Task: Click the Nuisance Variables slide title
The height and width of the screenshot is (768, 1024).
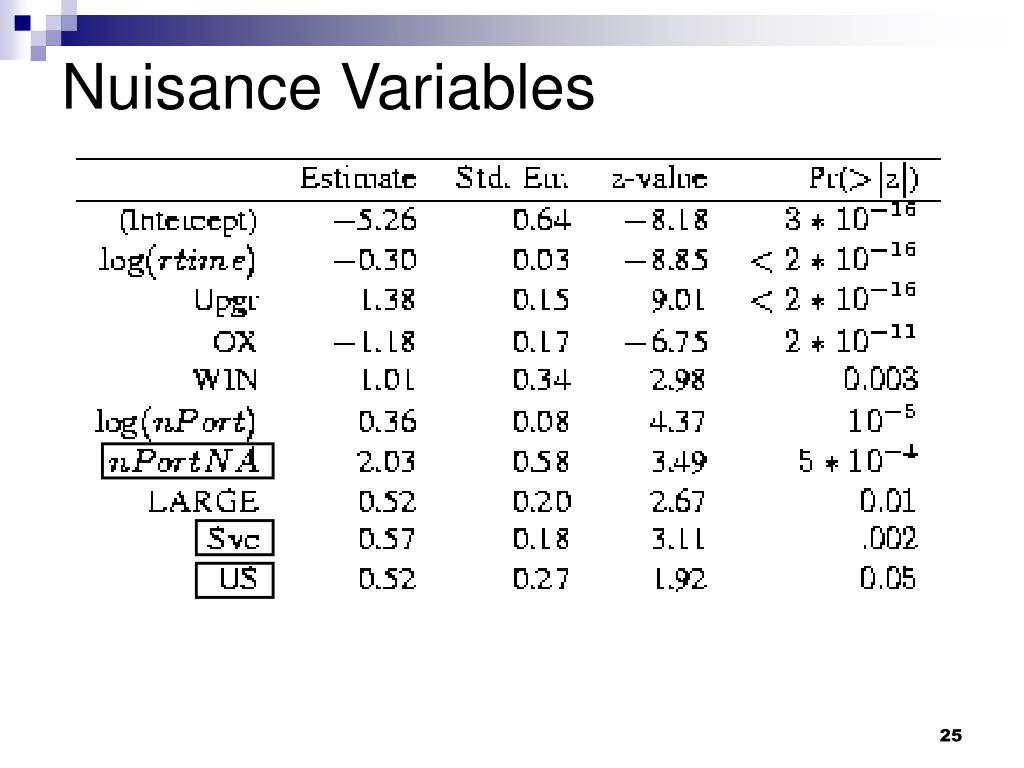Action: pos(328,88)
